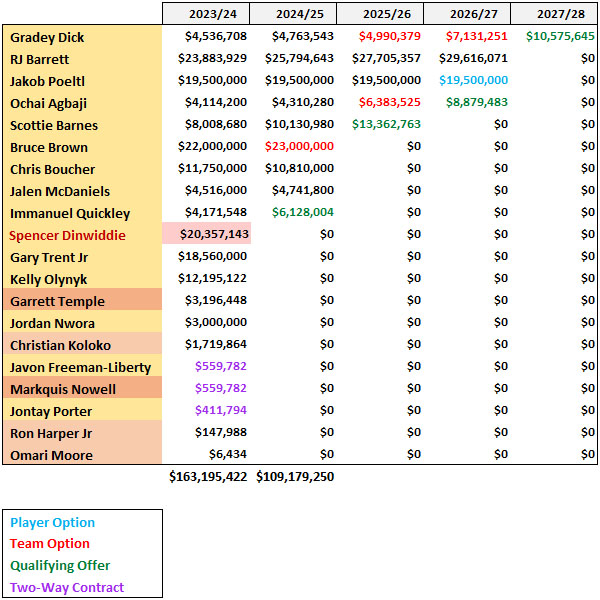Screen dimensions: 600x600
Task: Select Scottie Barnes' green $13,362,763 value
Action: pos(386,124)
